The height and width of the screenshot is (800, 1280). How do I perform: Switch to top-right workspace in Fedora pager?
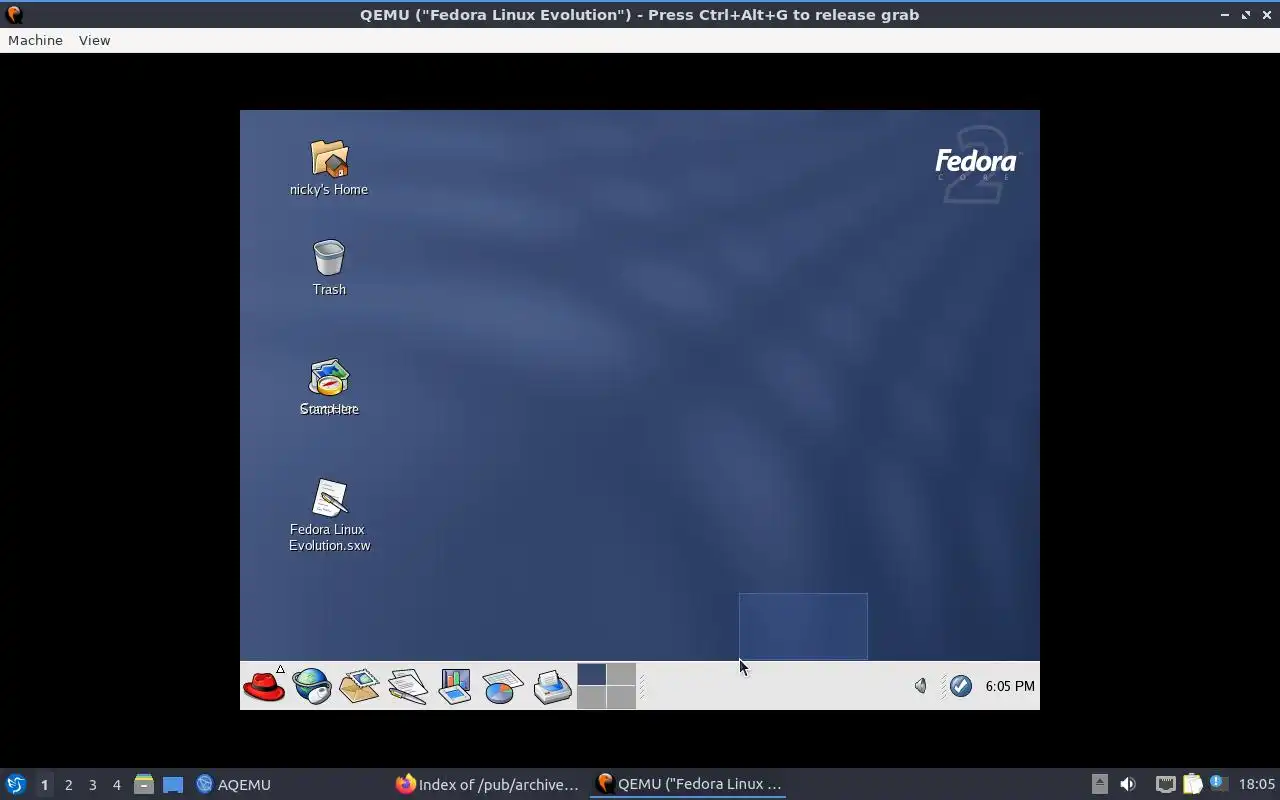click(x=621, y=674)
